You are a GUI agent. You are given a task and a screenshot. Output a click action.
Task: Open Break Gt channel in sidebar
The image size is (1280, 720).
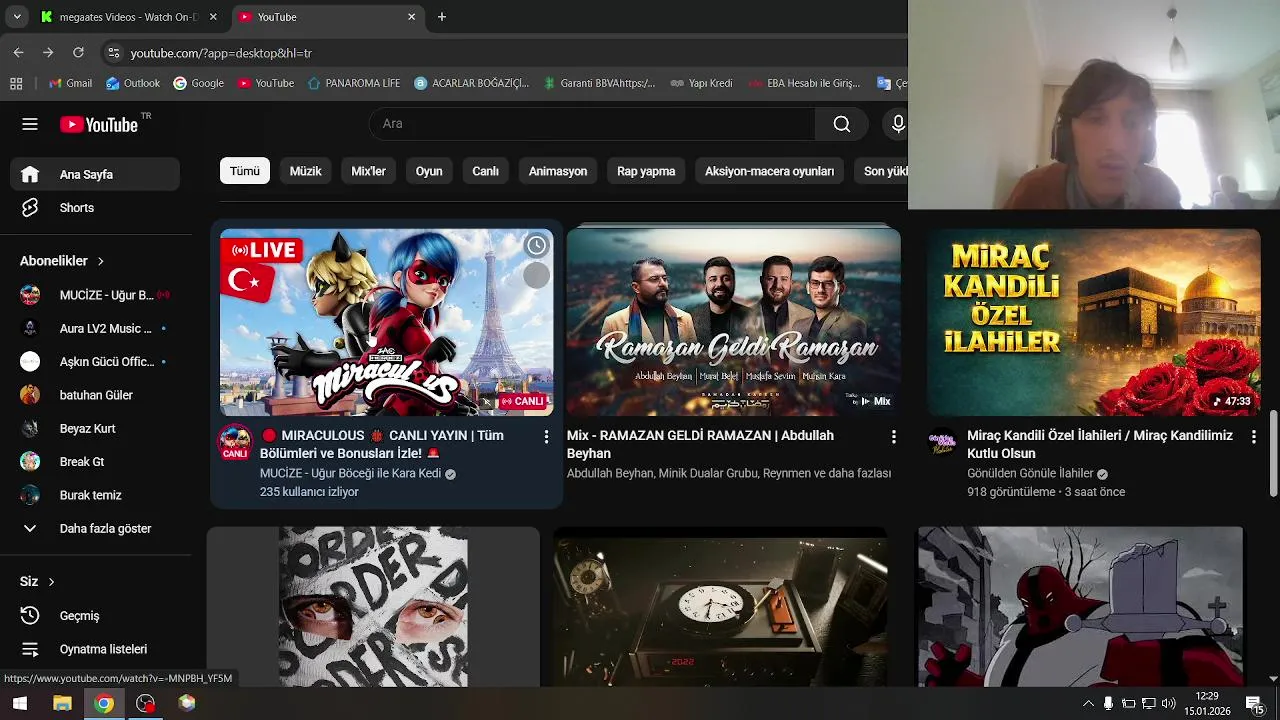click(95, 462)
